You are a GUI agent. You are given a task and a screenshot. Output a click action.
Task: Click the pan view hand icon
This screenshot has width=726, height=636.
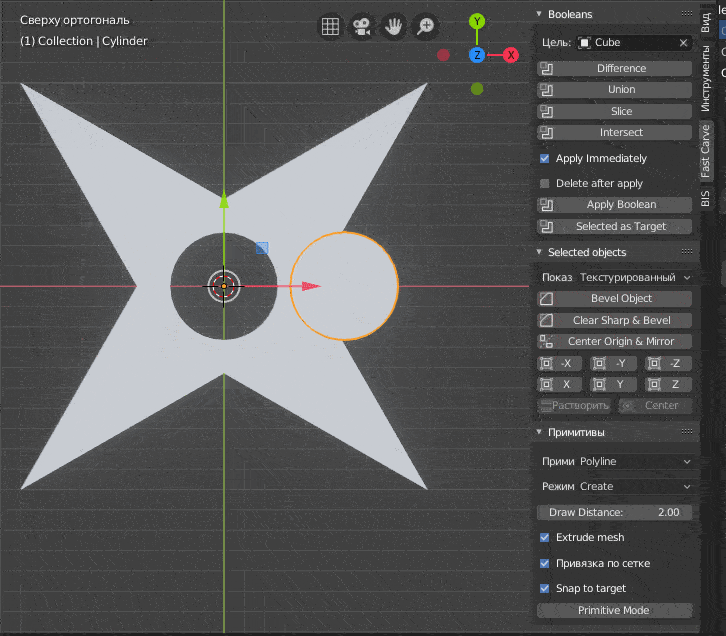(393, 26)
